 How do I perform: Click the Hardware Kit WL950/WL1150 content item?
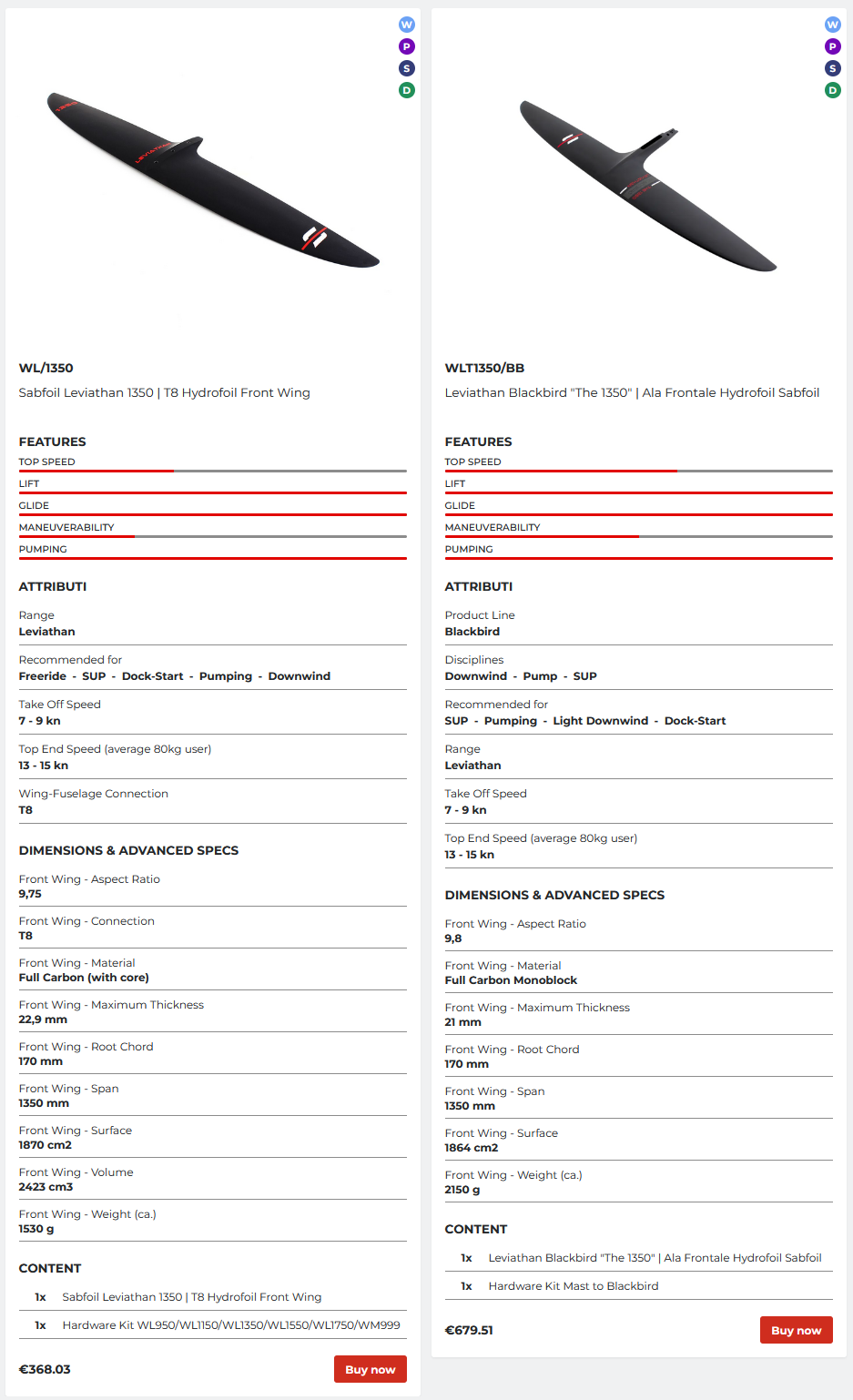point(231,1324)
